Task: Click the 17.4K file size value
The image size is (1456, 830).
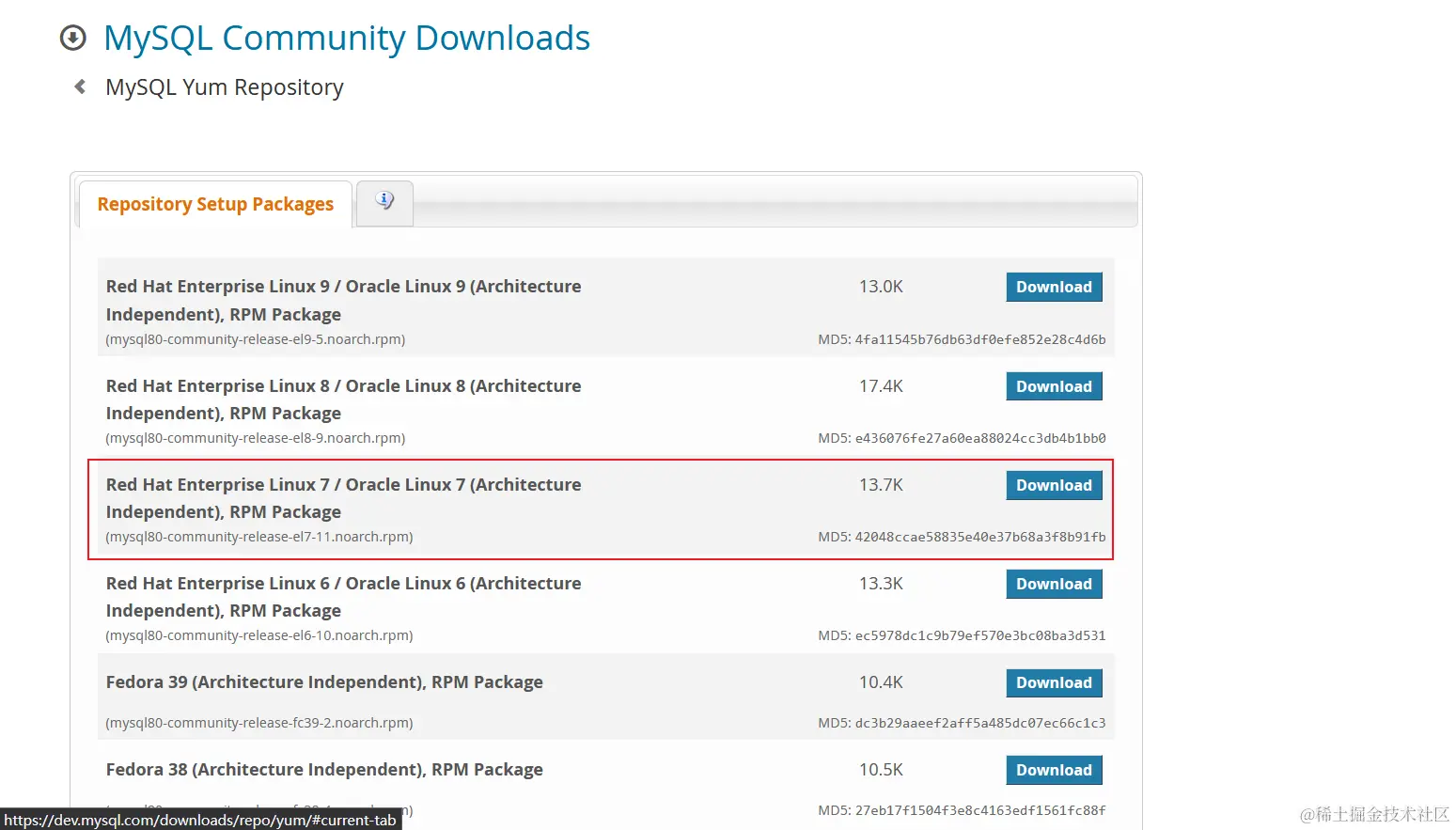Action: tap(881, 386)
